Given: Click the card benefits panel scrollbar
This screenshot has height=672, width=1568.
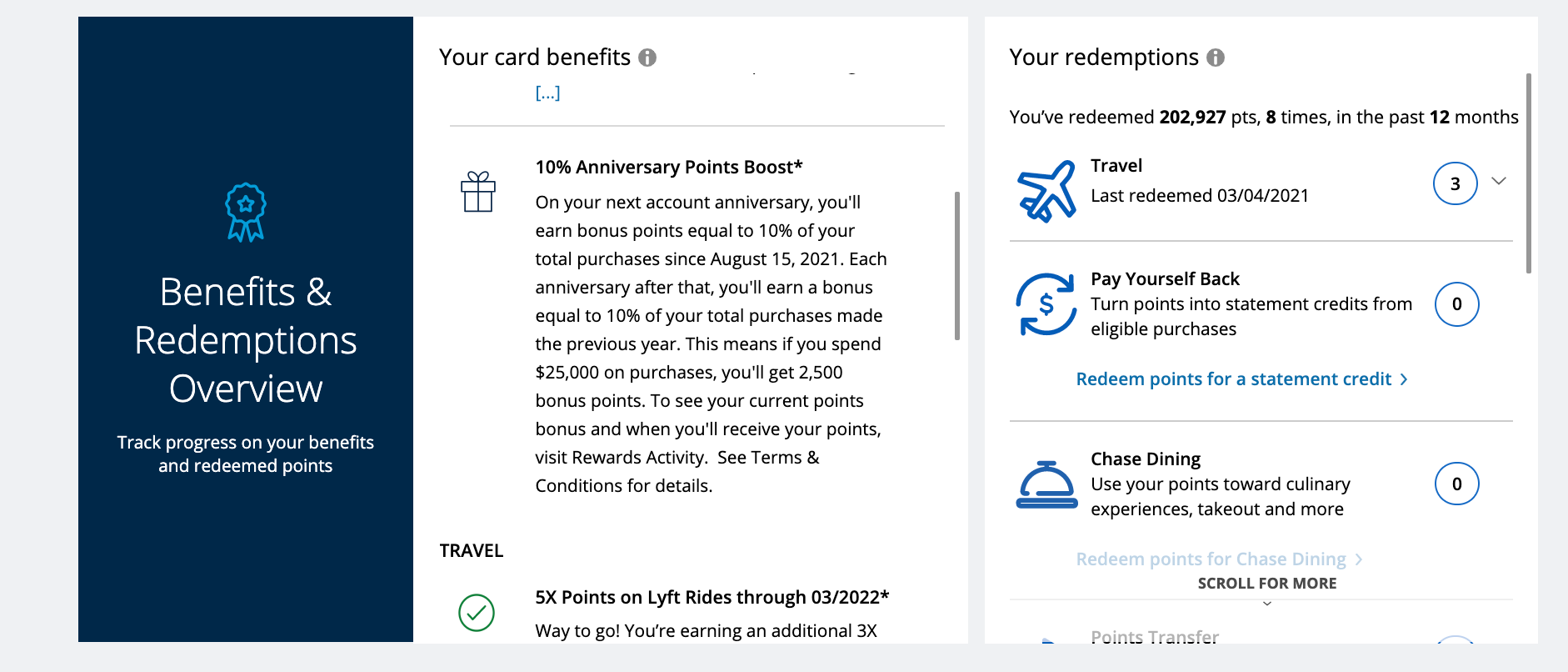Looking at the screenshot, I should click(x=957, y=266).
